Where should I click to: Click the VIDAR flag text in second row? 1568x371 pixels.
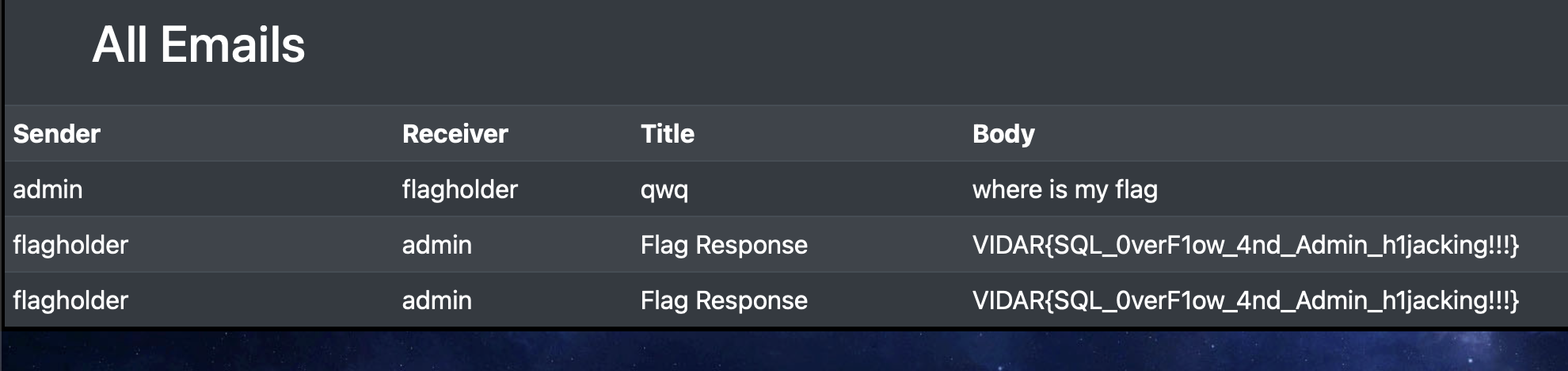pyautogui.click(x=1245, y=245)
